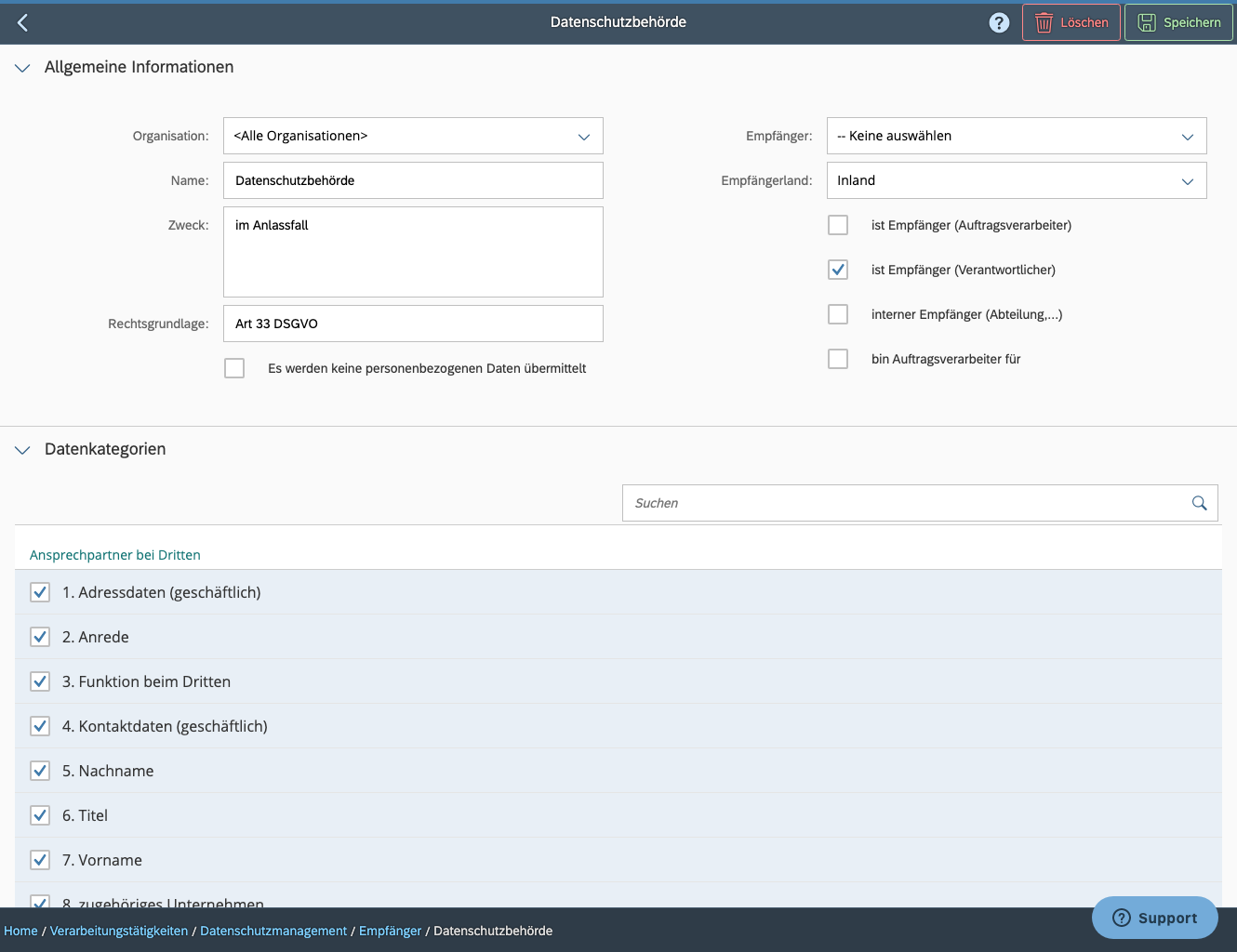Click the chevron next to Allgemeine Informationen

coord(22,67)
